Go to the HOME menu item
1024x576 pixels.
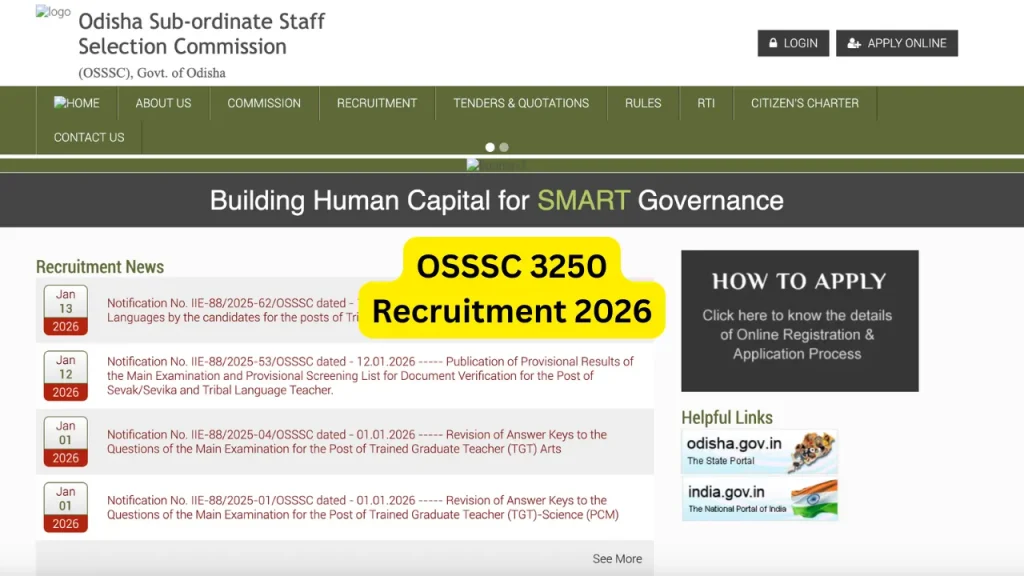(x=77, y=103)
